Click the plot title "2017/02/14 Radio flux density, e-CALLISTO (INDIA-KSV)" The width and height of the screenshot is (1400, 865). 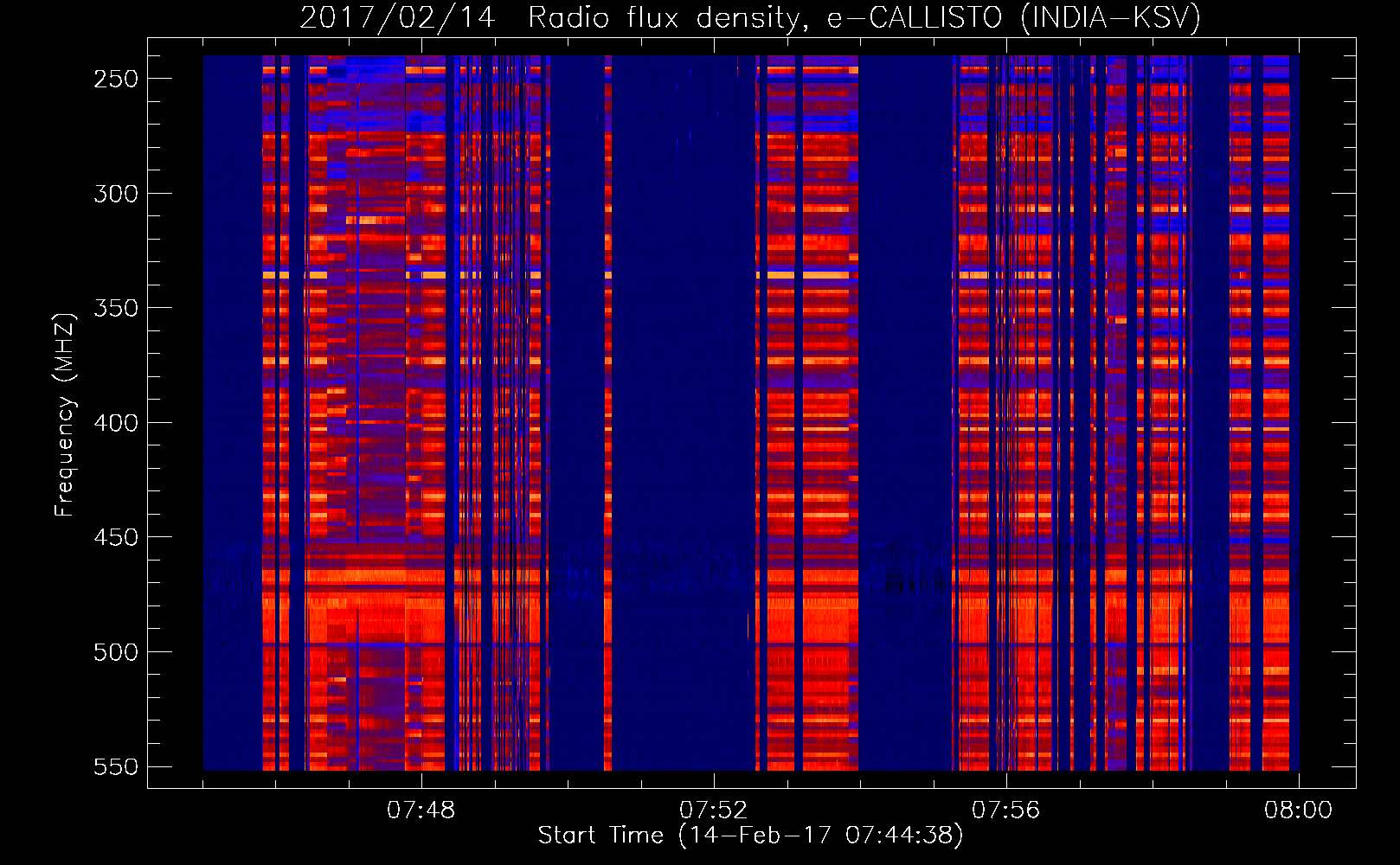(x=750, y=17)
